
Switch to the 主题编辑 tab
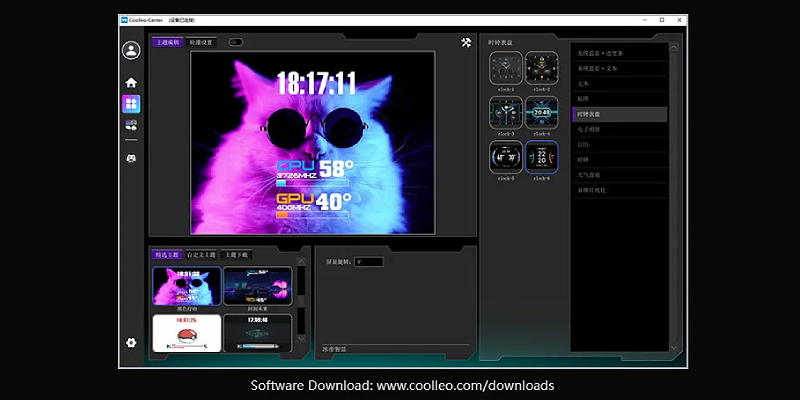[167, 43]
